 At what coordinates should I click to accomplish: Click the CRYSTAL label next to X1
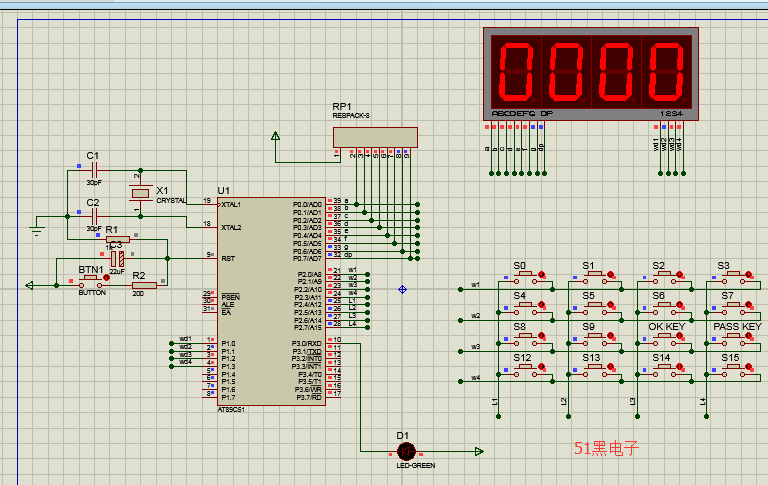[171, 201]
